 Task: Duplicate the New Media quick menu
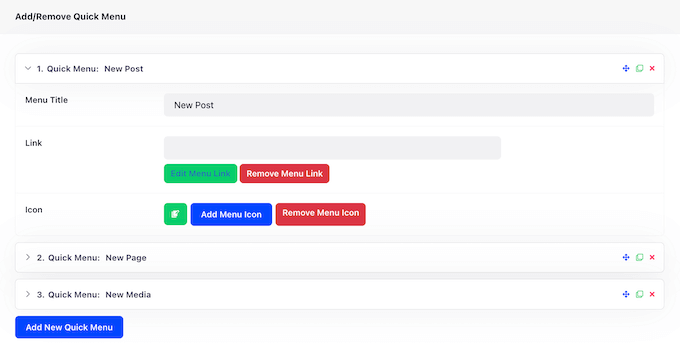[x=639, y=295]
